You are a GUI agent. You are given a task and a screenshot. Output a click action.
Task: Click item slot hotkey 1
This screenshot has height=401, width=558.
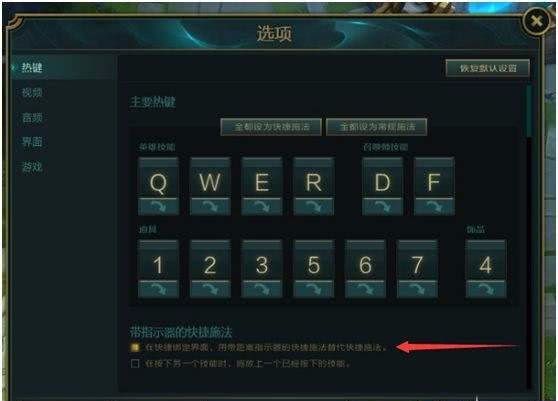158,261
